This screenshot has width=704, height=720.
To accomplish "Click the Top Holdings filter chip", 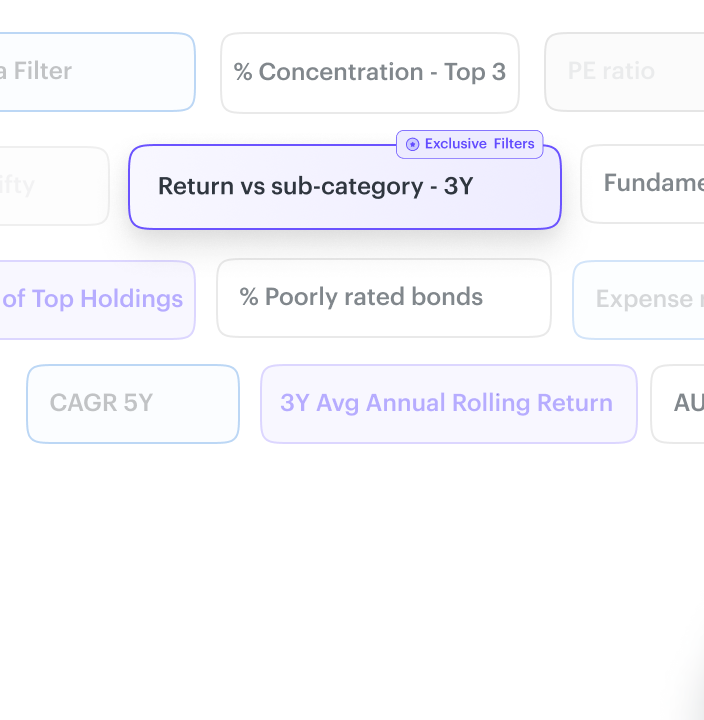I will (x=96, y=299).
